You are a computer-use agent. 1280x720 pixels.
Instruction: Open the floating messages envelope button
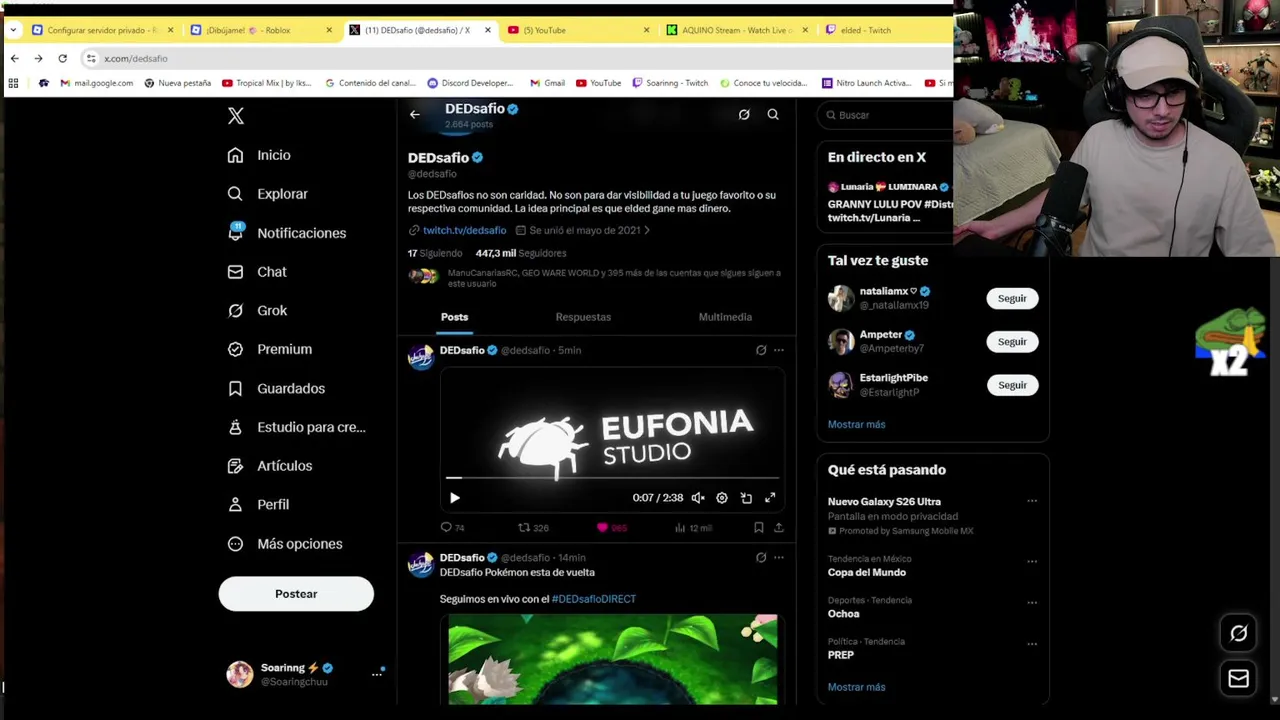coord(1238,679)
